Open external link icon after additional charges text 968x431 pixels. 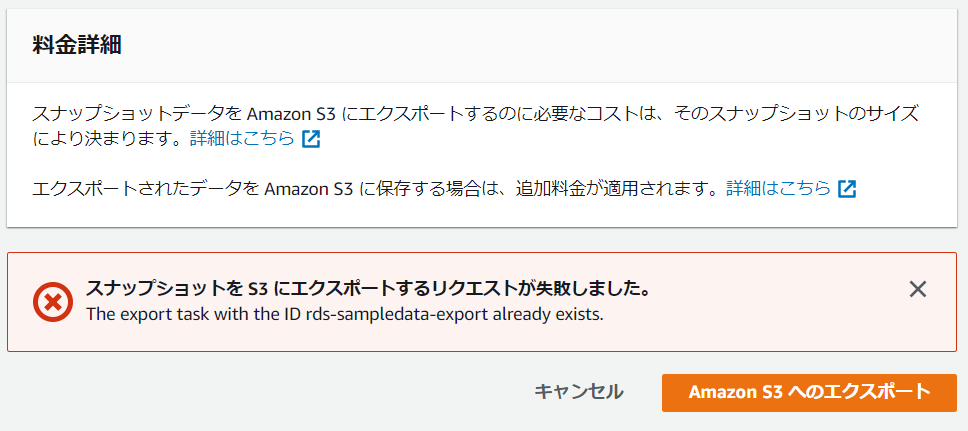click(847, 188)
